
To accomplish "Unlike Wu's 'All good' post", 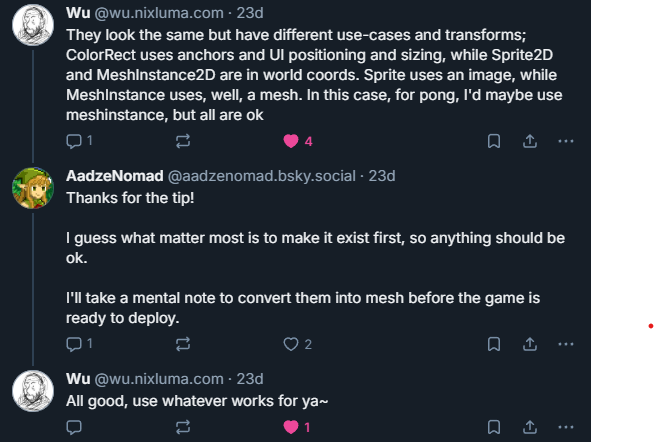I will tap(291, 427).
